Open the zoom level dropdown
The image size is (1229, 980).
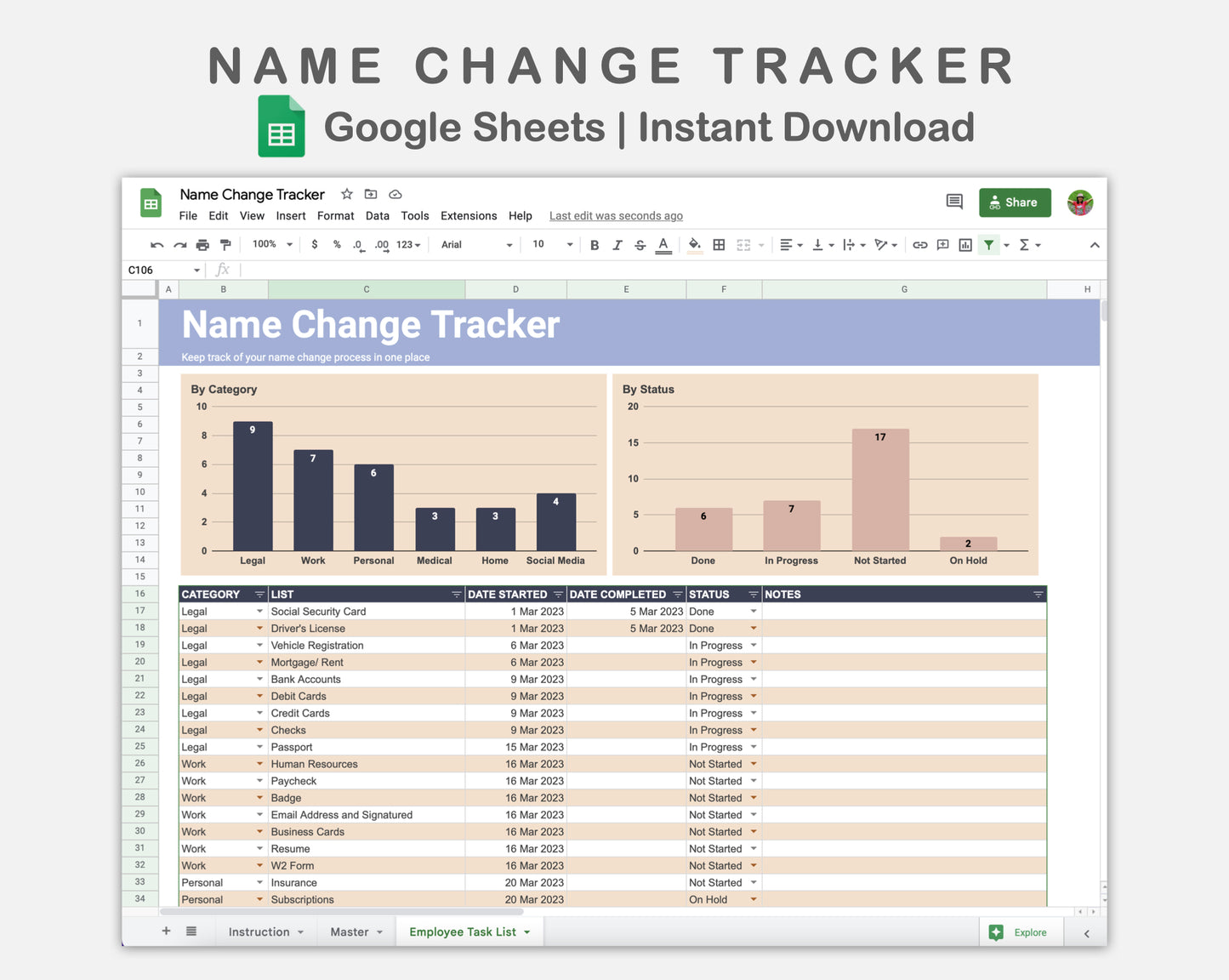(270, 244)
